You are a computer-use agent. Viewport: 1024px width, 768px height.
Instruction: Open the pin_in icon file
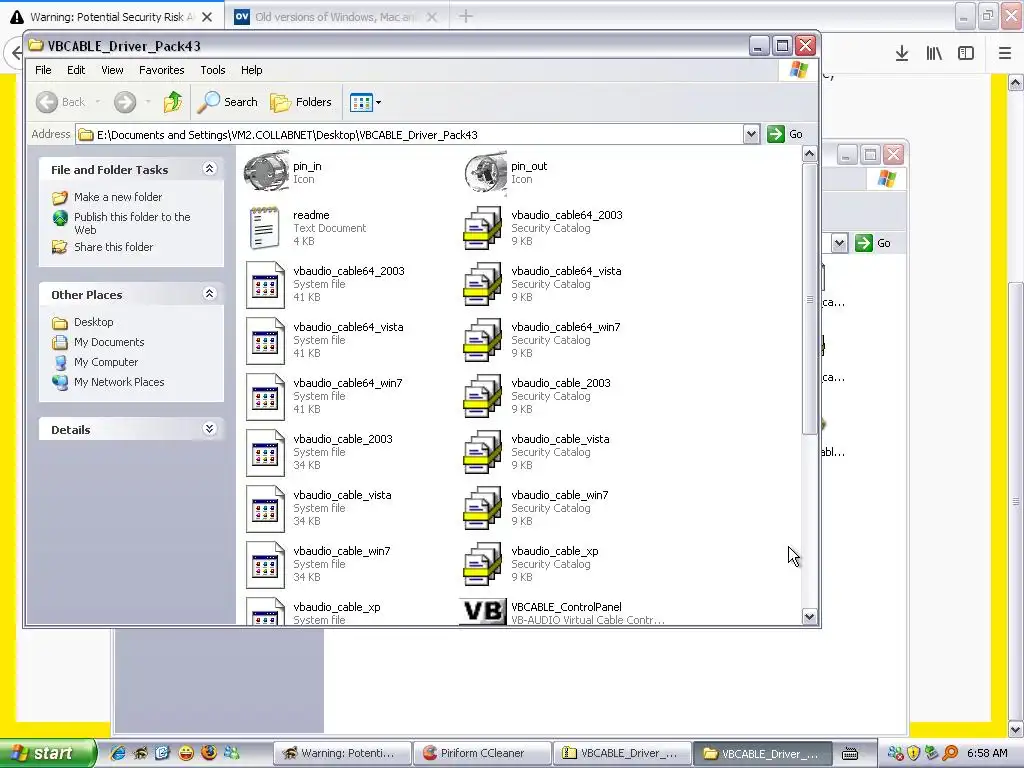[x=266, y=172]
